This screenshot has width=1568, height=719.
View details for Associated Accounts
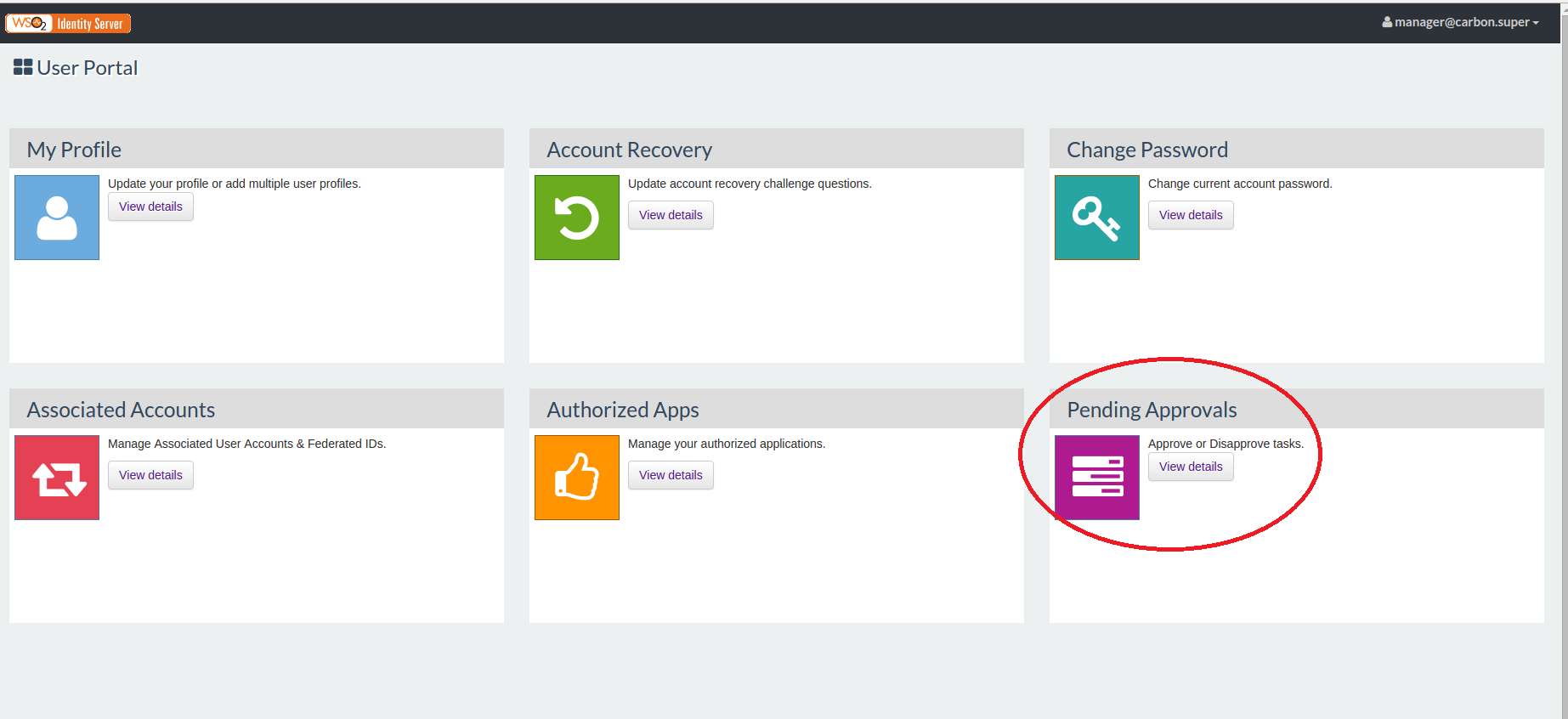150,475
